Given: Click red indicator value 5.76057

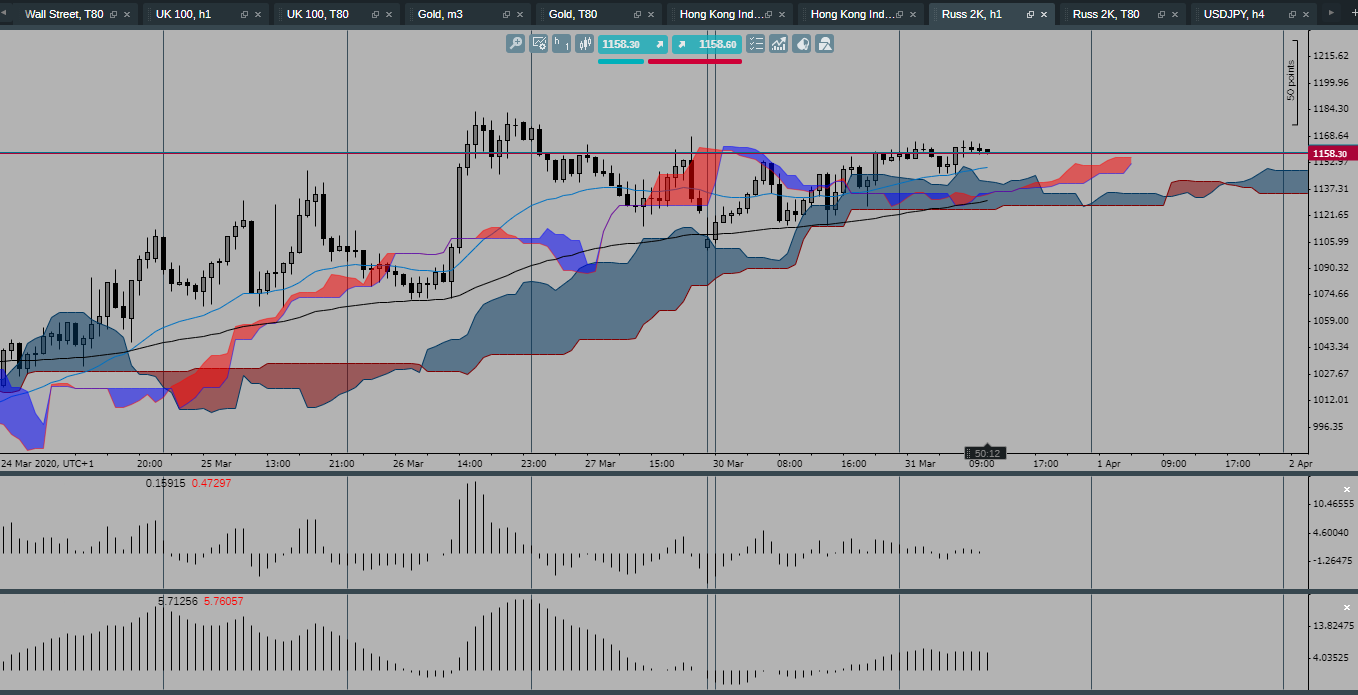Looking at the screenshot, I should pyautogui.click(x=224, y=602).
